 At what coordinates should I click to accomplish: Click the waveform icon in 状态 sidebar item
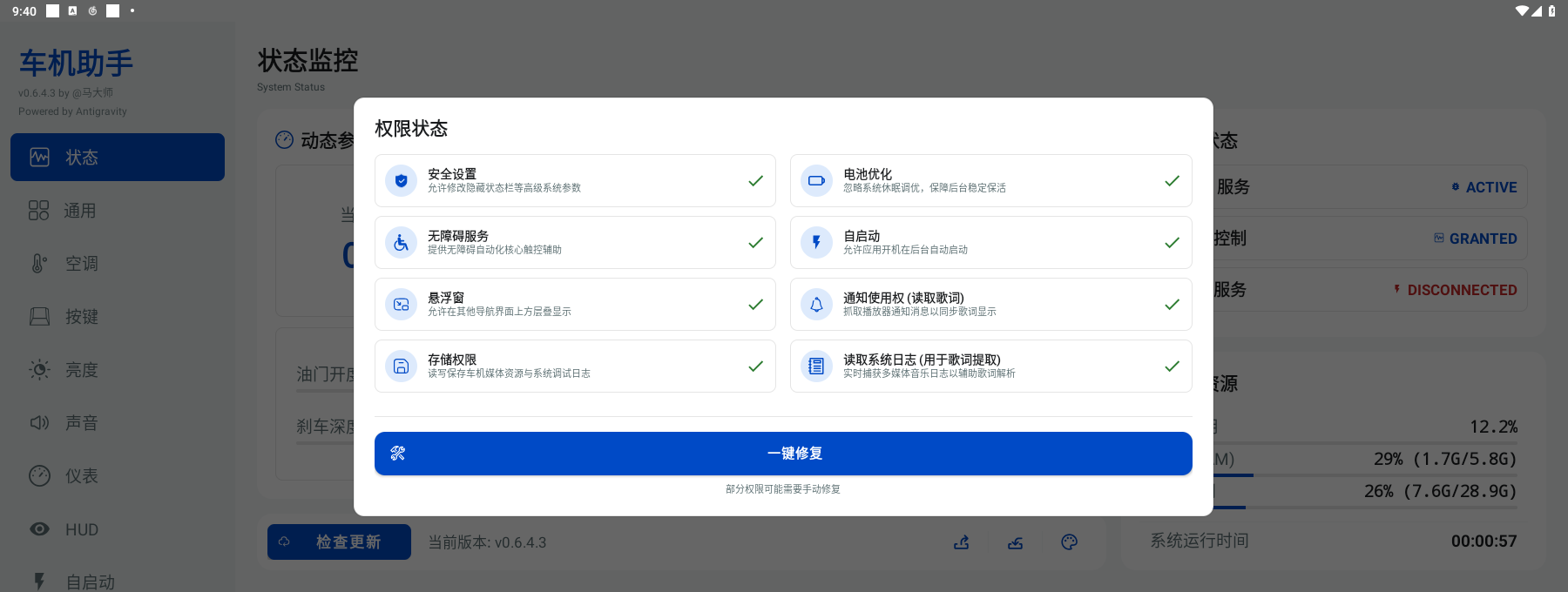[x=40, y=157]
